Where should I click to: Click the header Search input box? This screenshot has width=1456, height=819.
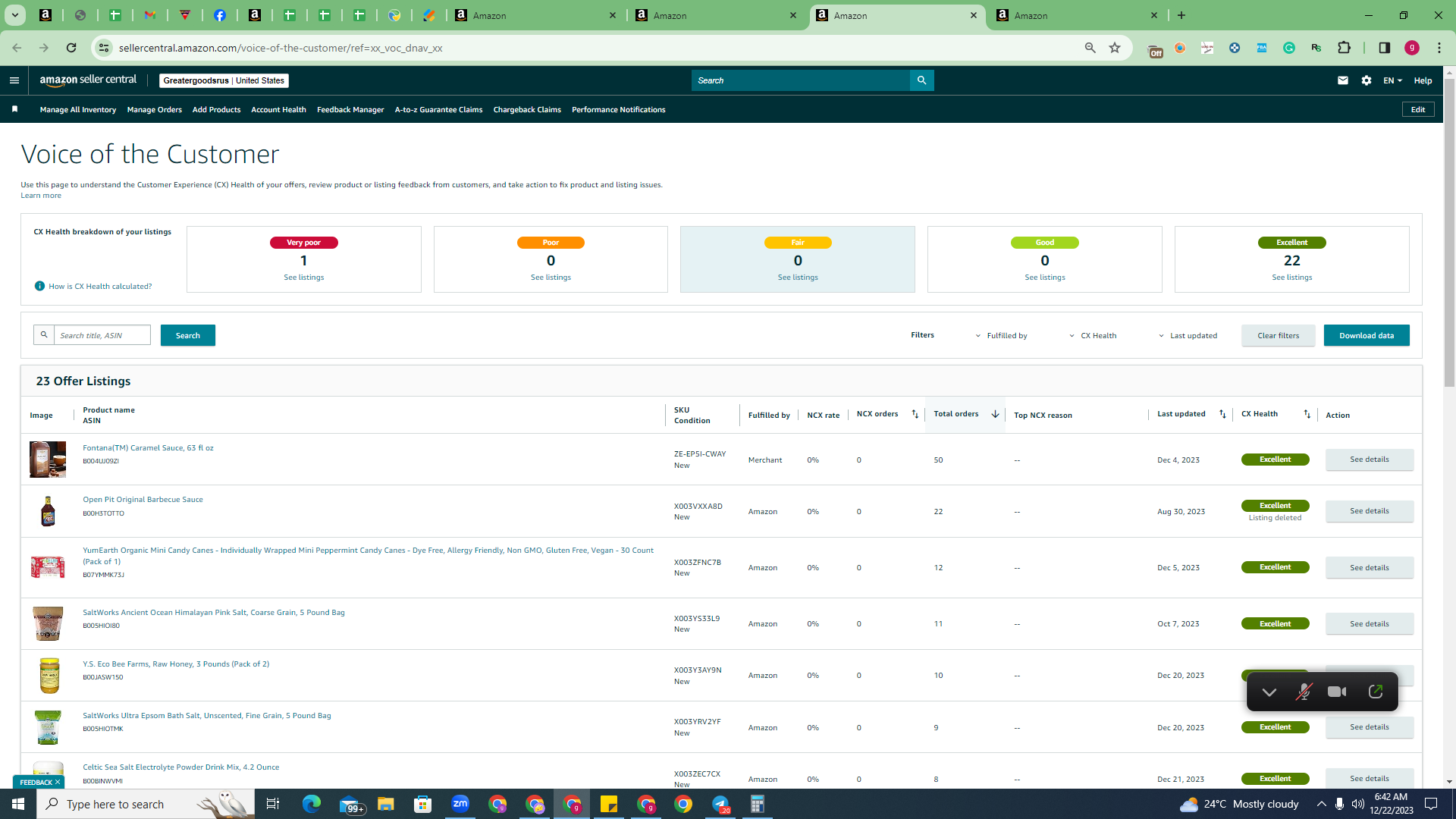pos(801,80)
